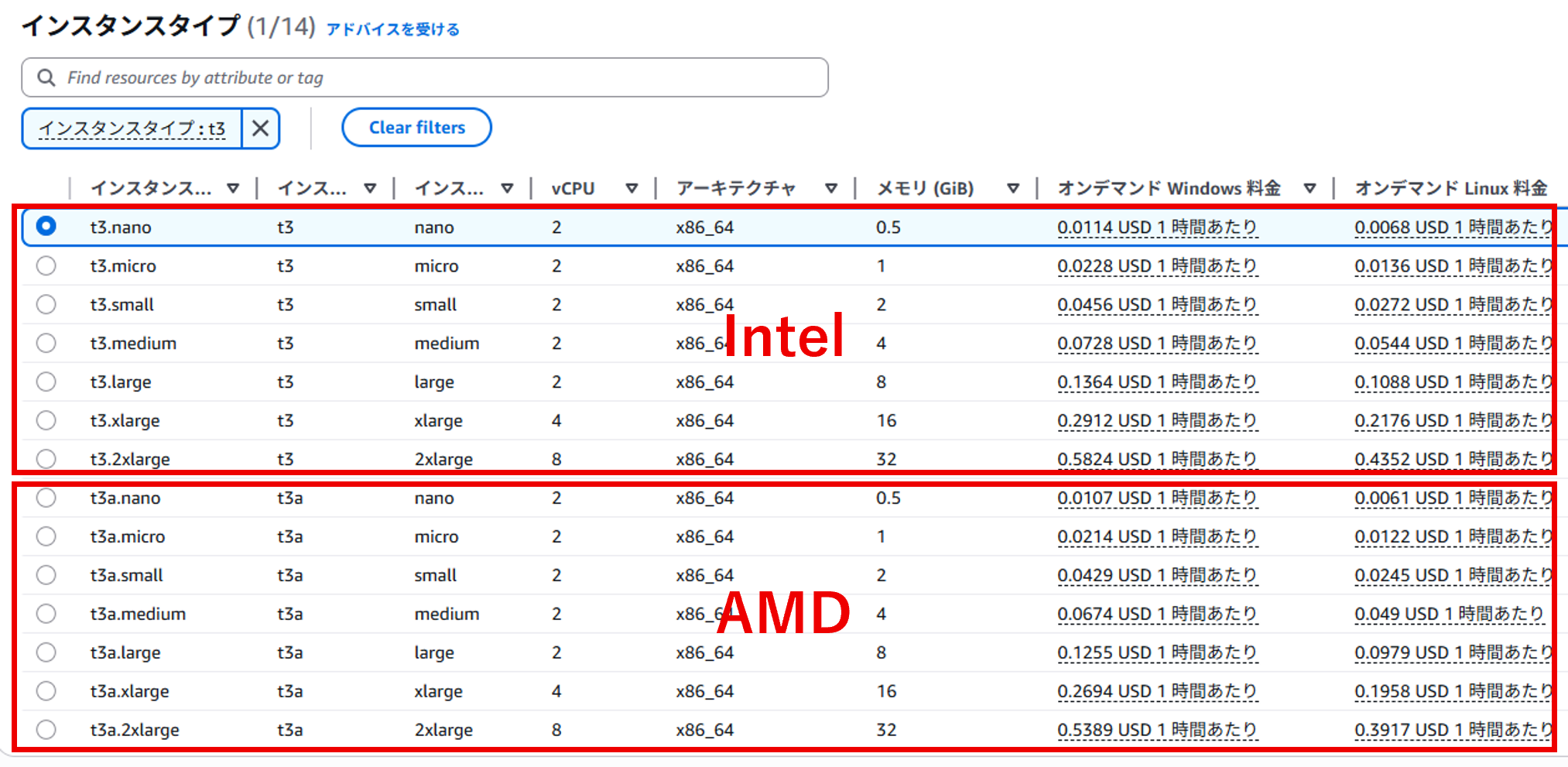Screen dimensions: 1568x767
Task: Open t3.large Windows price 0.1364 USD
Action: (1157, 382)
